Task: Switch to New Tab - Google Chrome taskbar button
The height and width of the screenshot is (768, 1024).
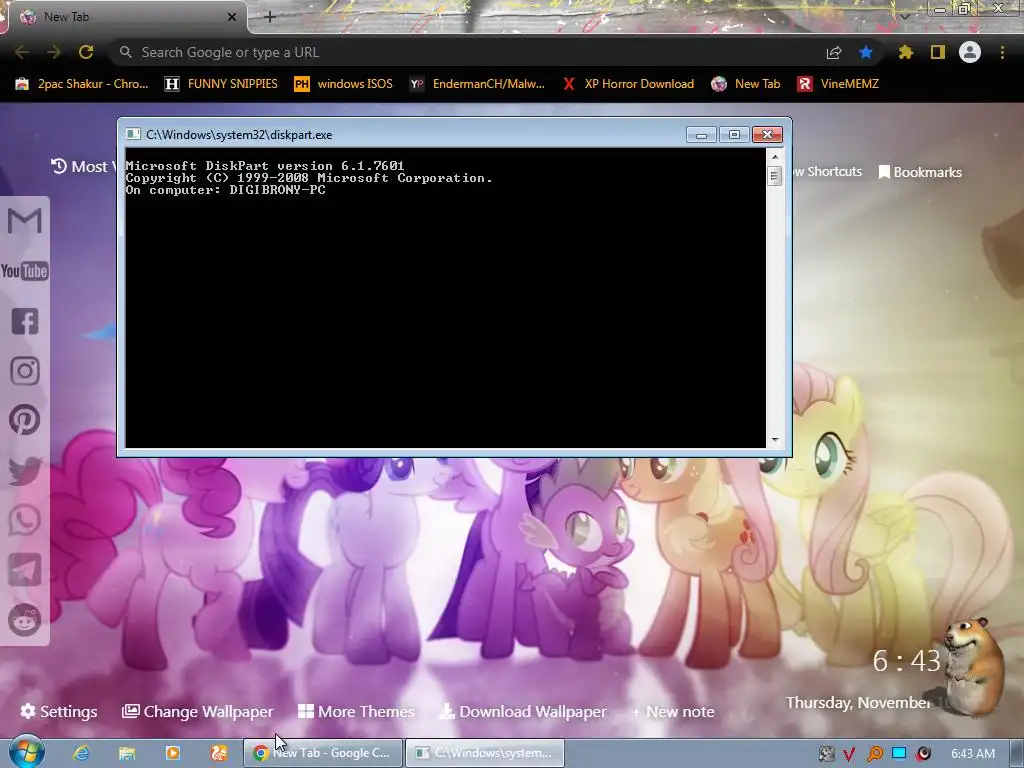Action: pos(322,753)
